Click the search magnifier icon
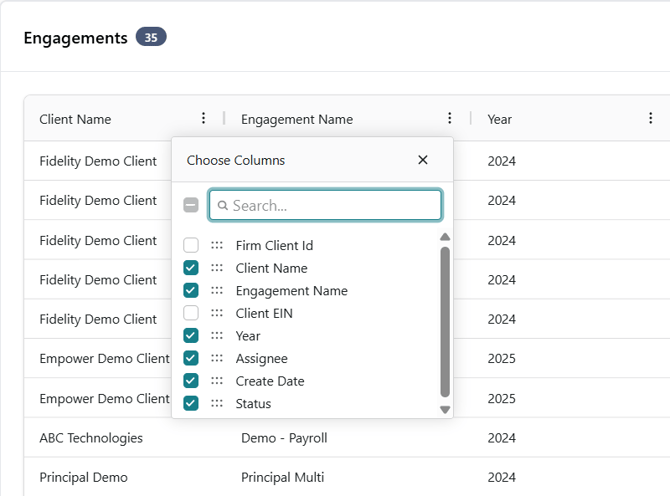670x496 pixels. (223, 205)
